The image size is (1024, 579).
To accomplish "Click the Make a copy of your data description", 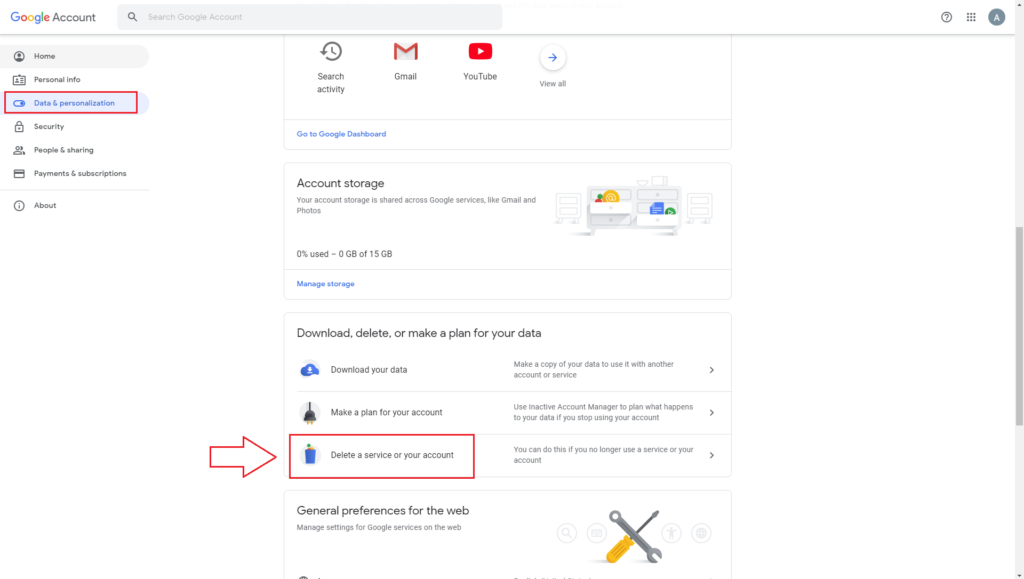I will [593, 369].
